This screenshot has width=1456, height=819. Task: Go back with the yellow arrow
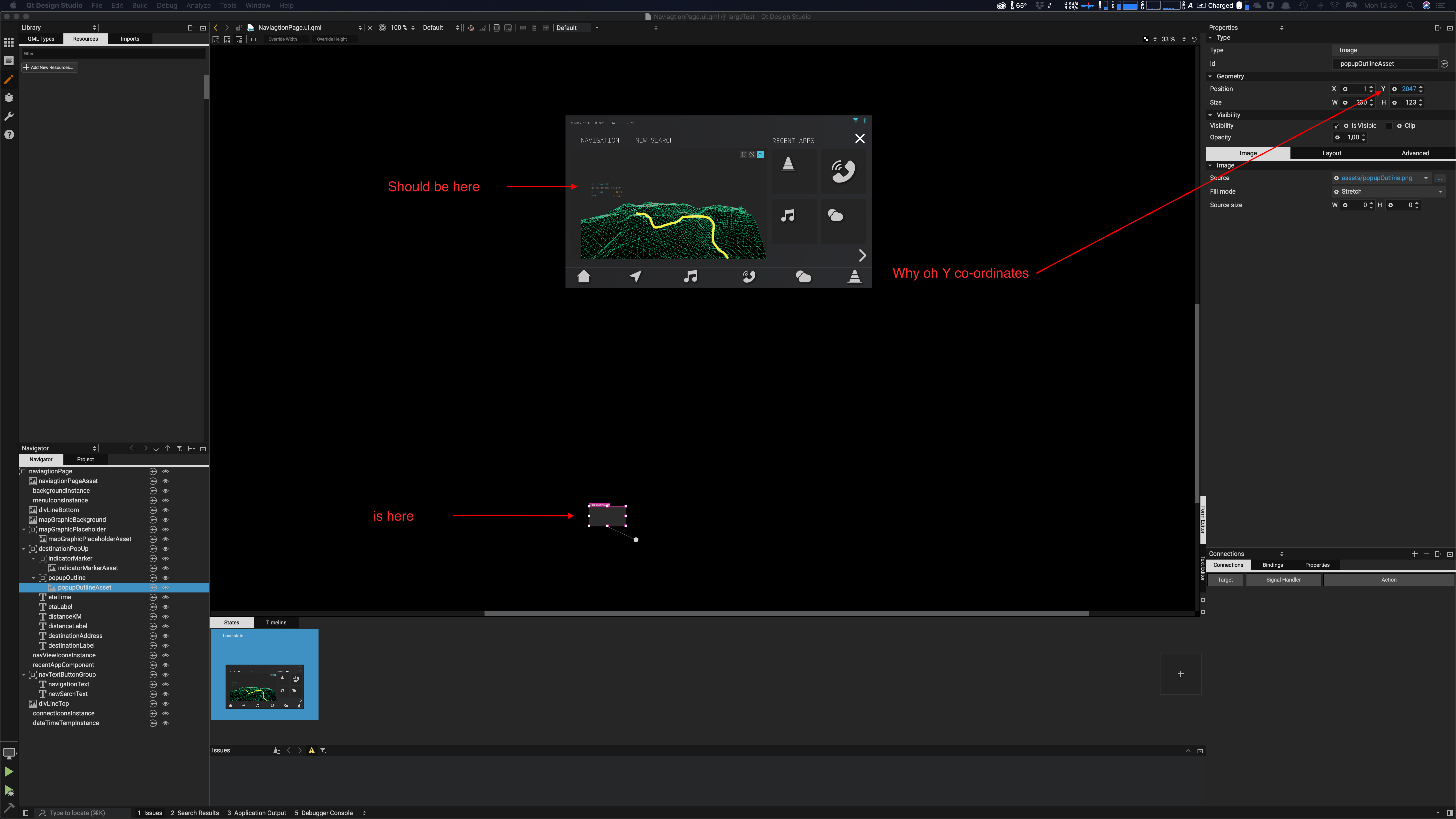click(215, 28)
